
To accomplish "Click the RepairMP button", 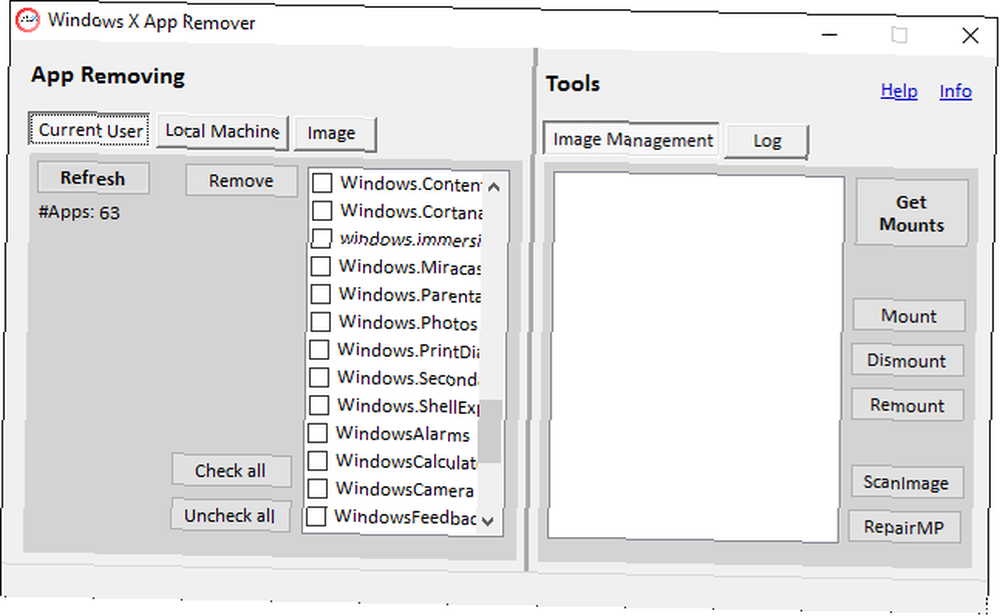I will click(904, 527).
